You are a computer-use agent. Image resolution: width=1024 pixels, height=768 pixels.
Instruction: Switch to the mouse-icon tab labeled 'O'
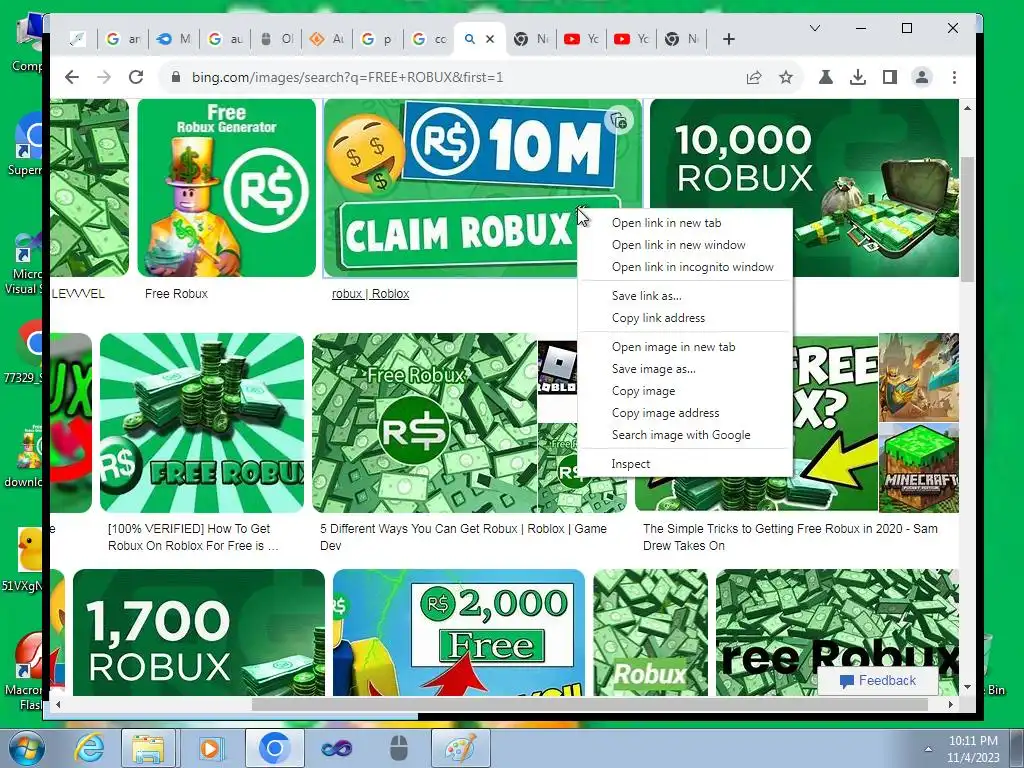pos(276,39)
